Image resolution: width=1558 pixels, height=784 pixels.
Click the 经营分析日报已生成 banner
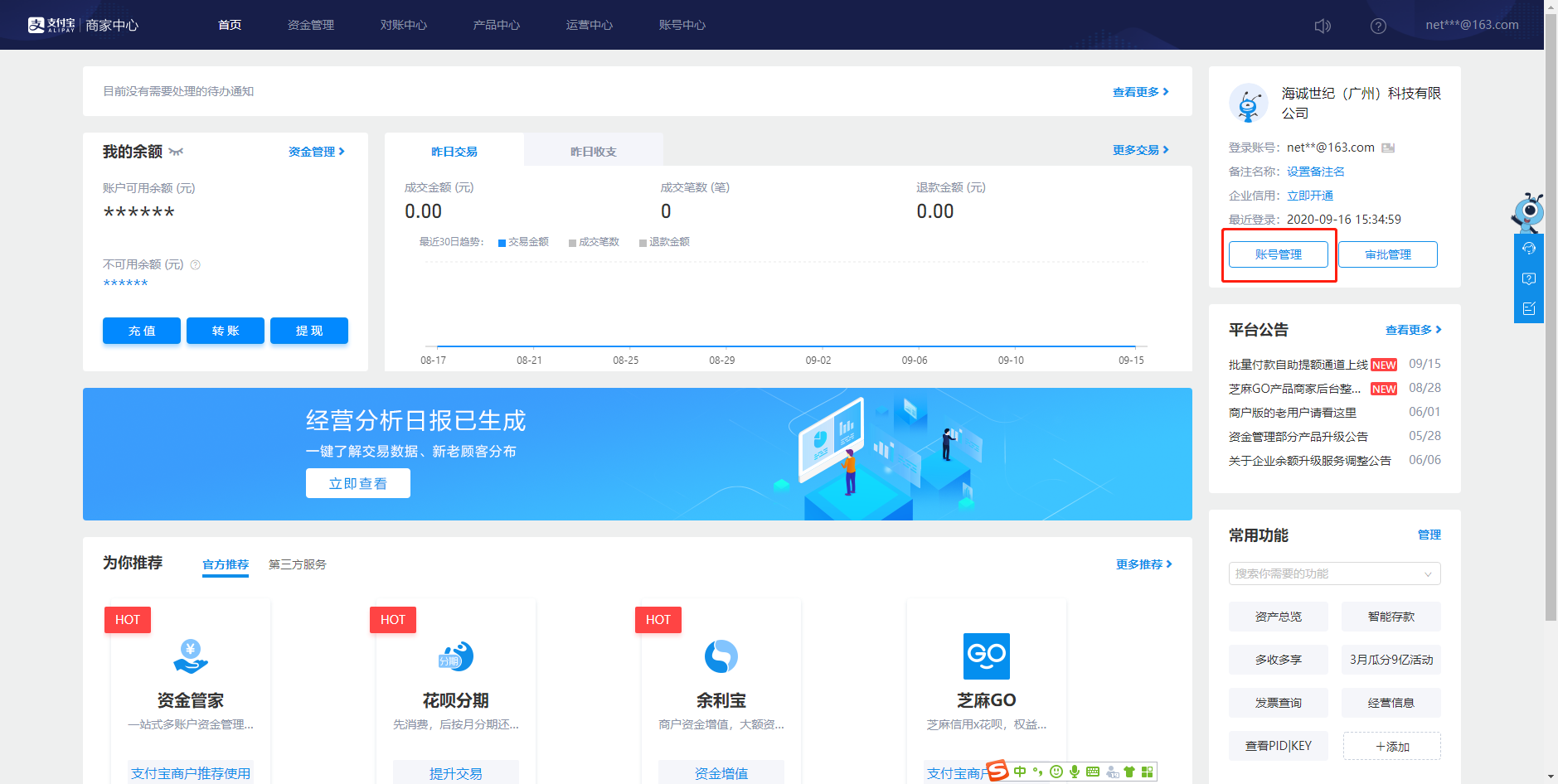tap(638, 454)
